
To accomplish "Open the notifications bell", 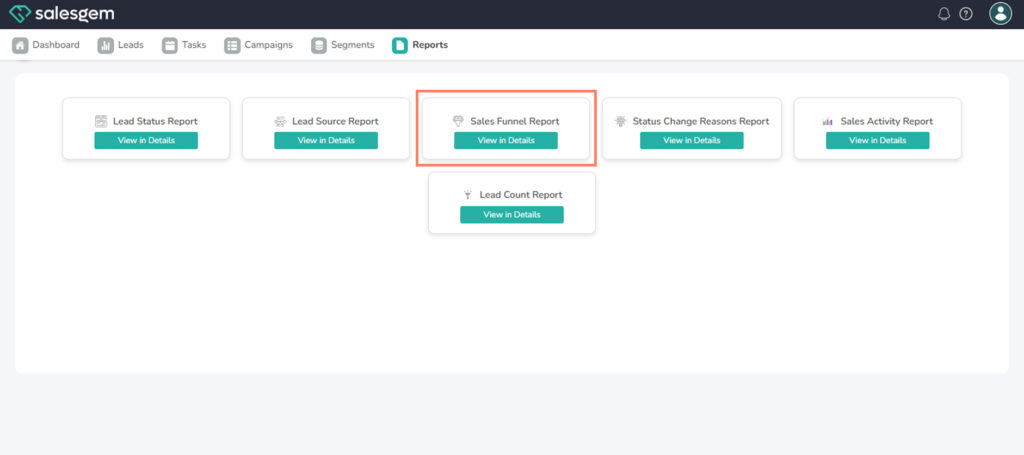I will pos(944,14).
